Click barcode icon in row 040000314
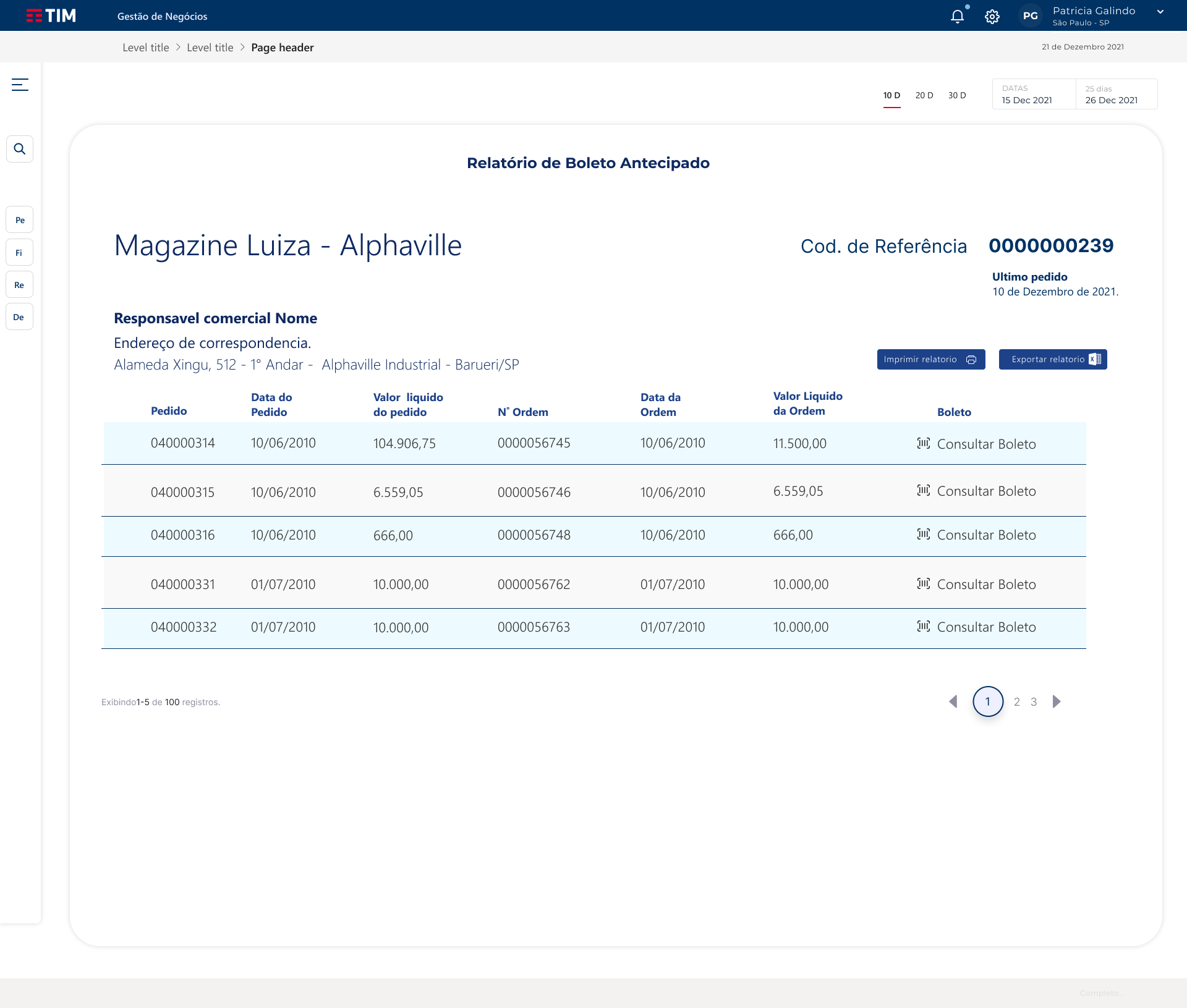 click(924, 443)
